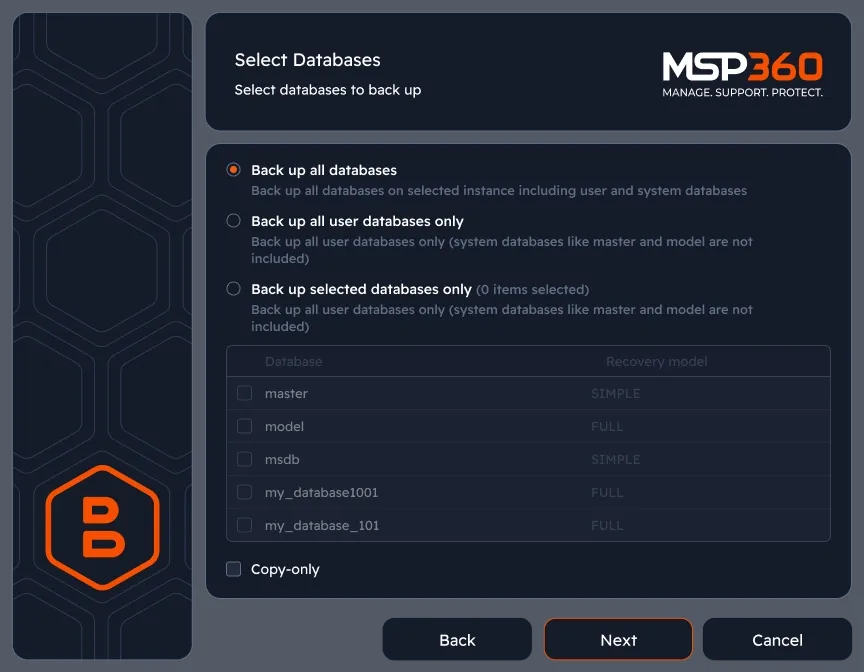Click the Recovery model column header

tap(657, 361)
